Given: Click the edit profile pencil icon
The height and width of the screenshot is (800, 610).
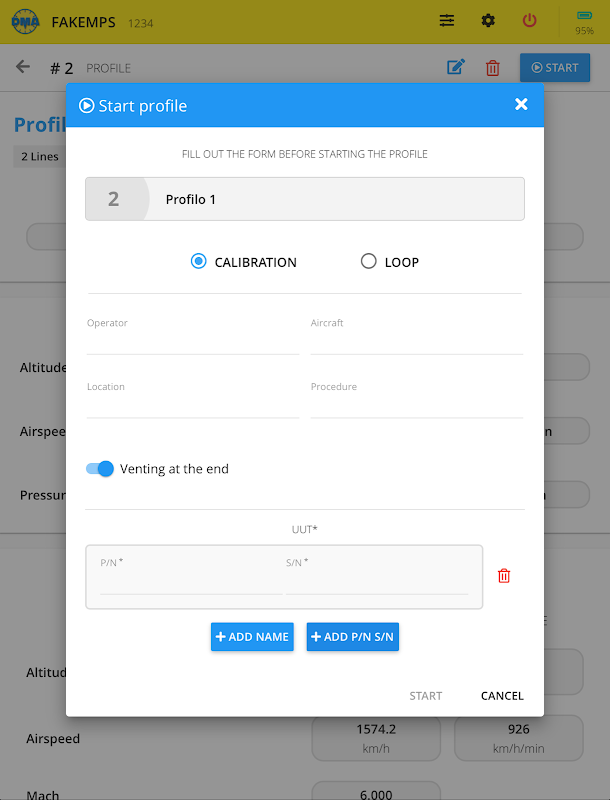Looking at the screenshot, I should click(x=455, y=68).
